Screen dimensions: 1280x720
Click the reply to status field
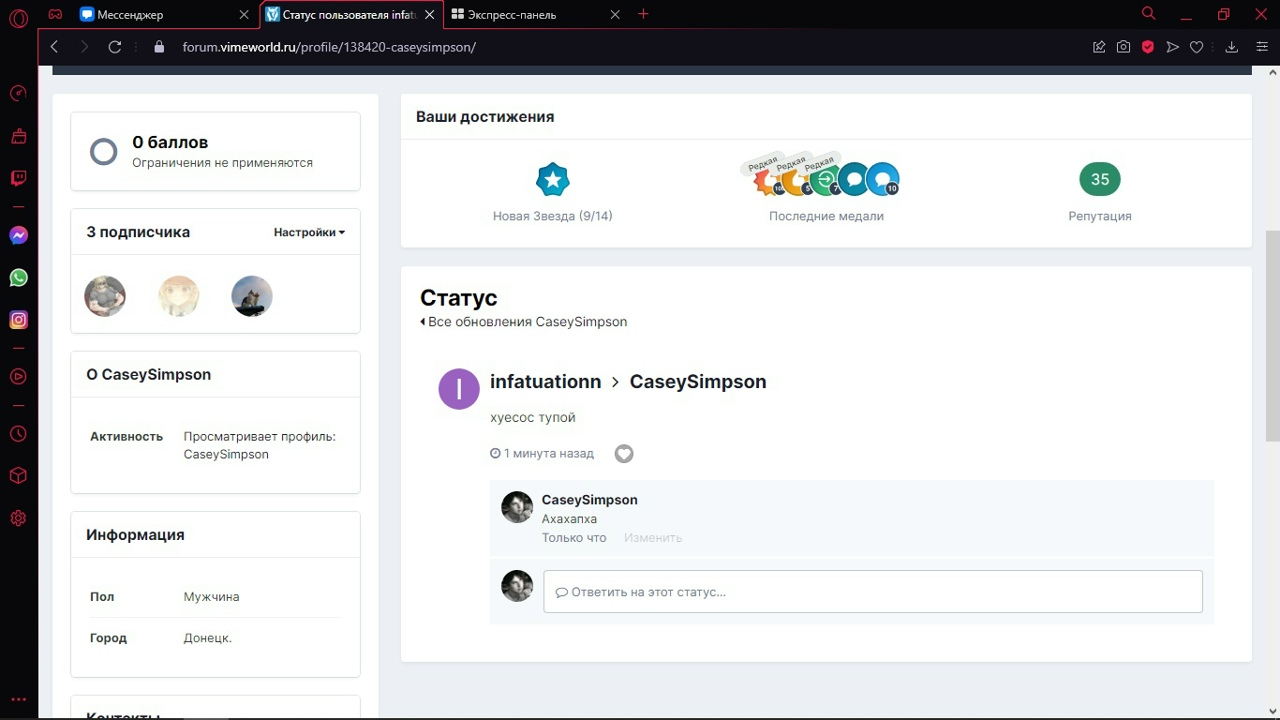tap(872, 592)
